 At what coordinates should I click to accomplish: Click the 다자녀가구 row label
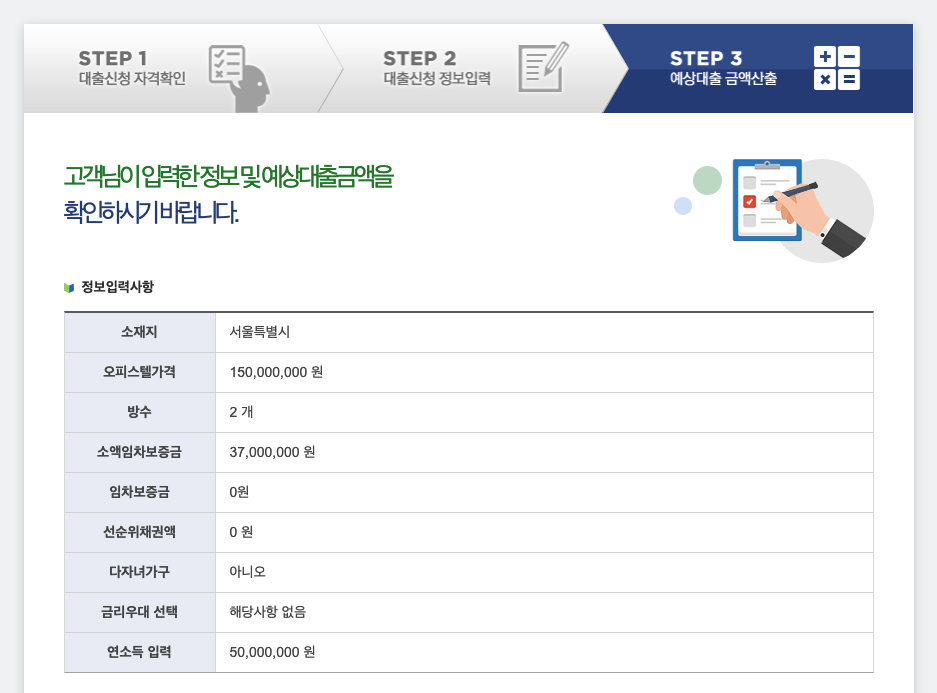tap(139, 572)
